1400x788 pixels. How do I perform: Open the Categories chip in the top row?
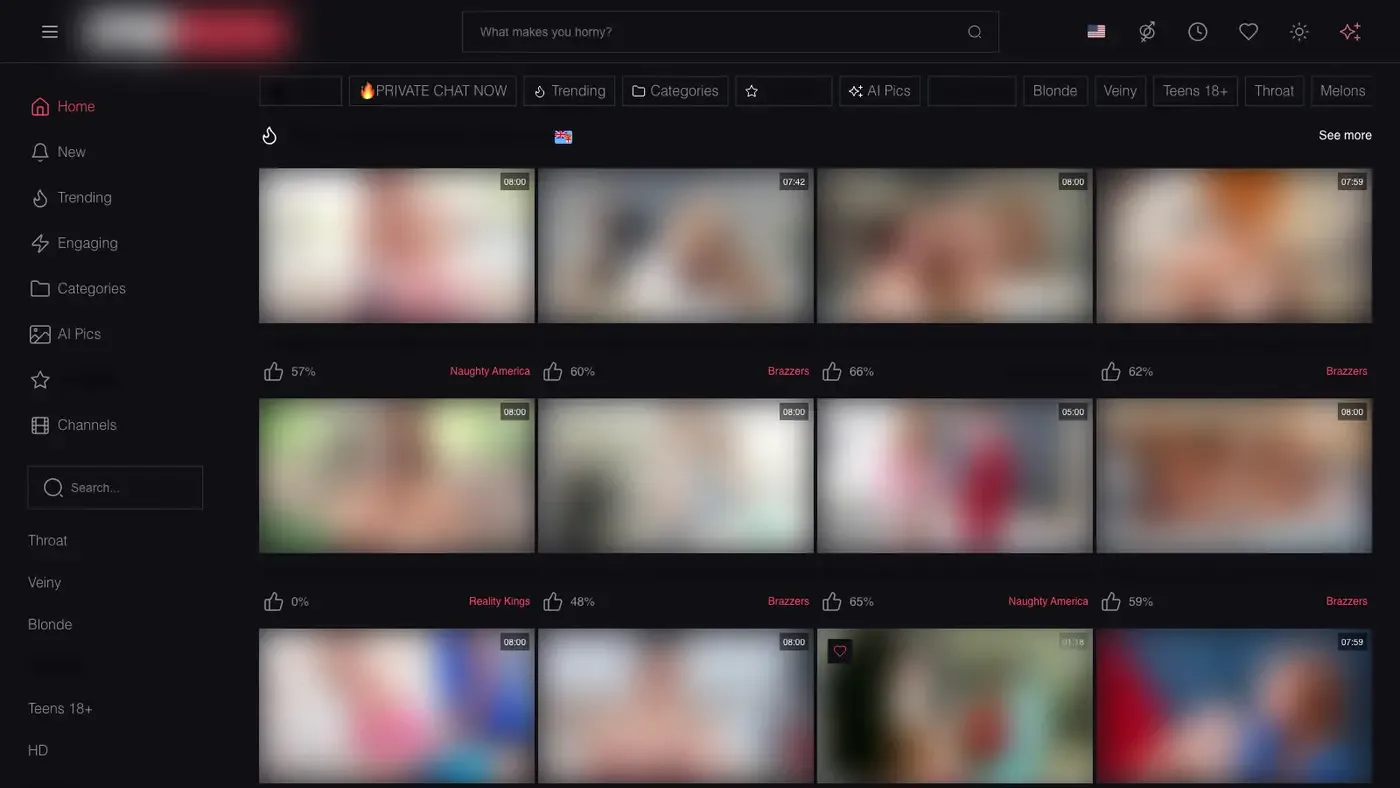tap(676, 91)
